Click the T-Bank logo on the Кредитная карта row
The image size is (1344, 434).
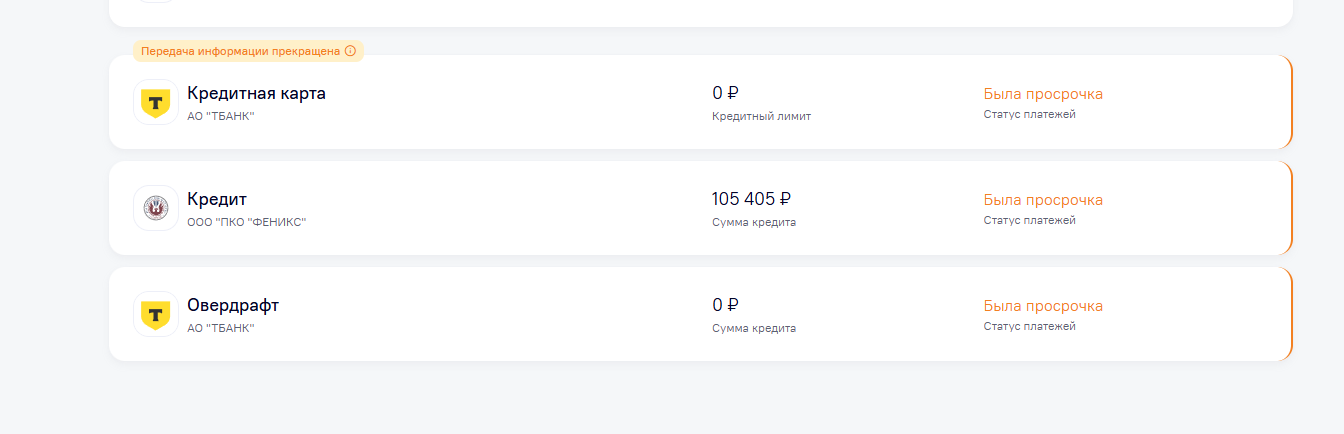[x=155, y=102]
